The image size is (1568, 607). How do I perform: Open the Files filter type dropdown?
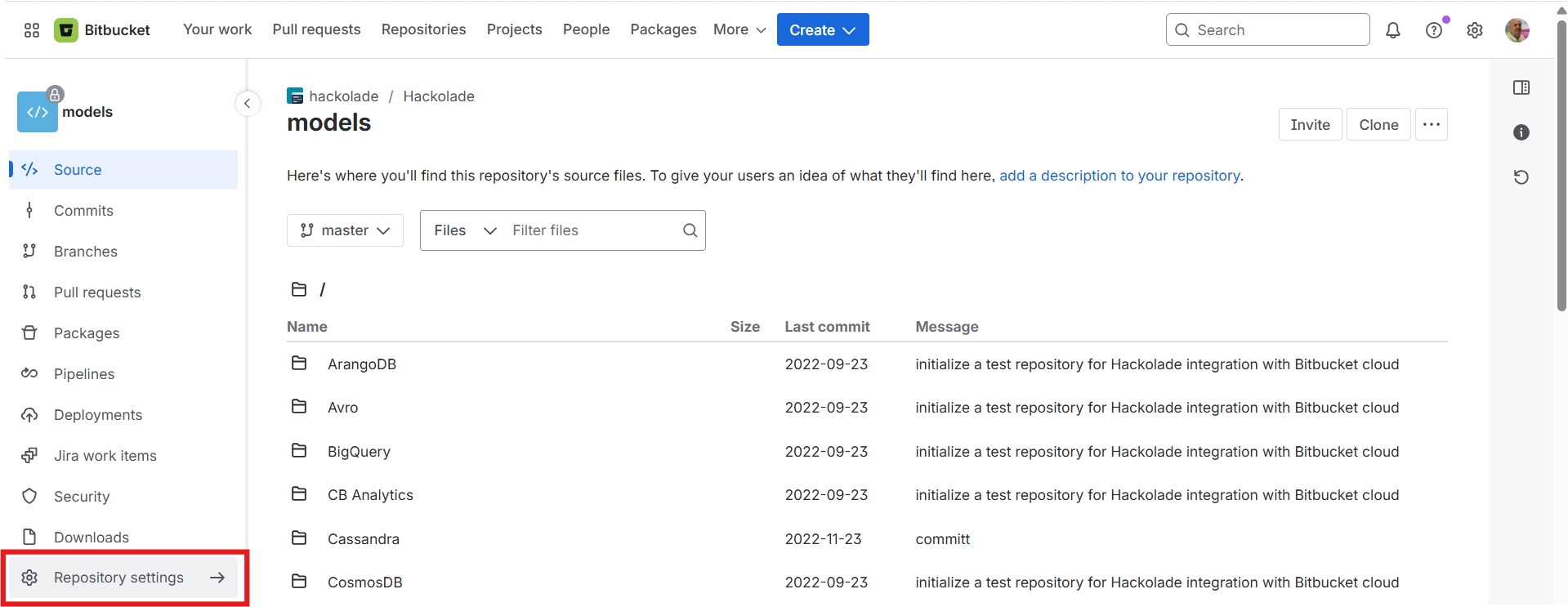point(465,230)
